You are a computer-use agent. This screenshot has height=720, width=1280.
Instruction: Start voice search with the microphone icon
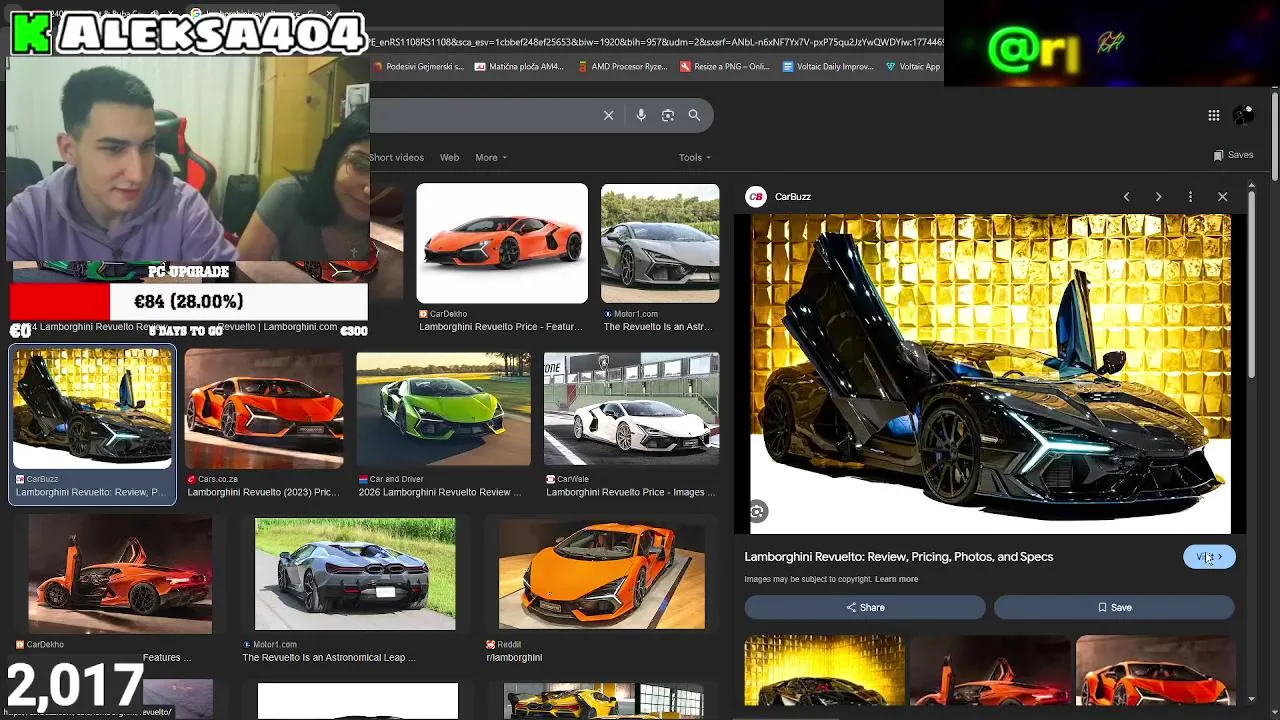click(x=641, y=115)
